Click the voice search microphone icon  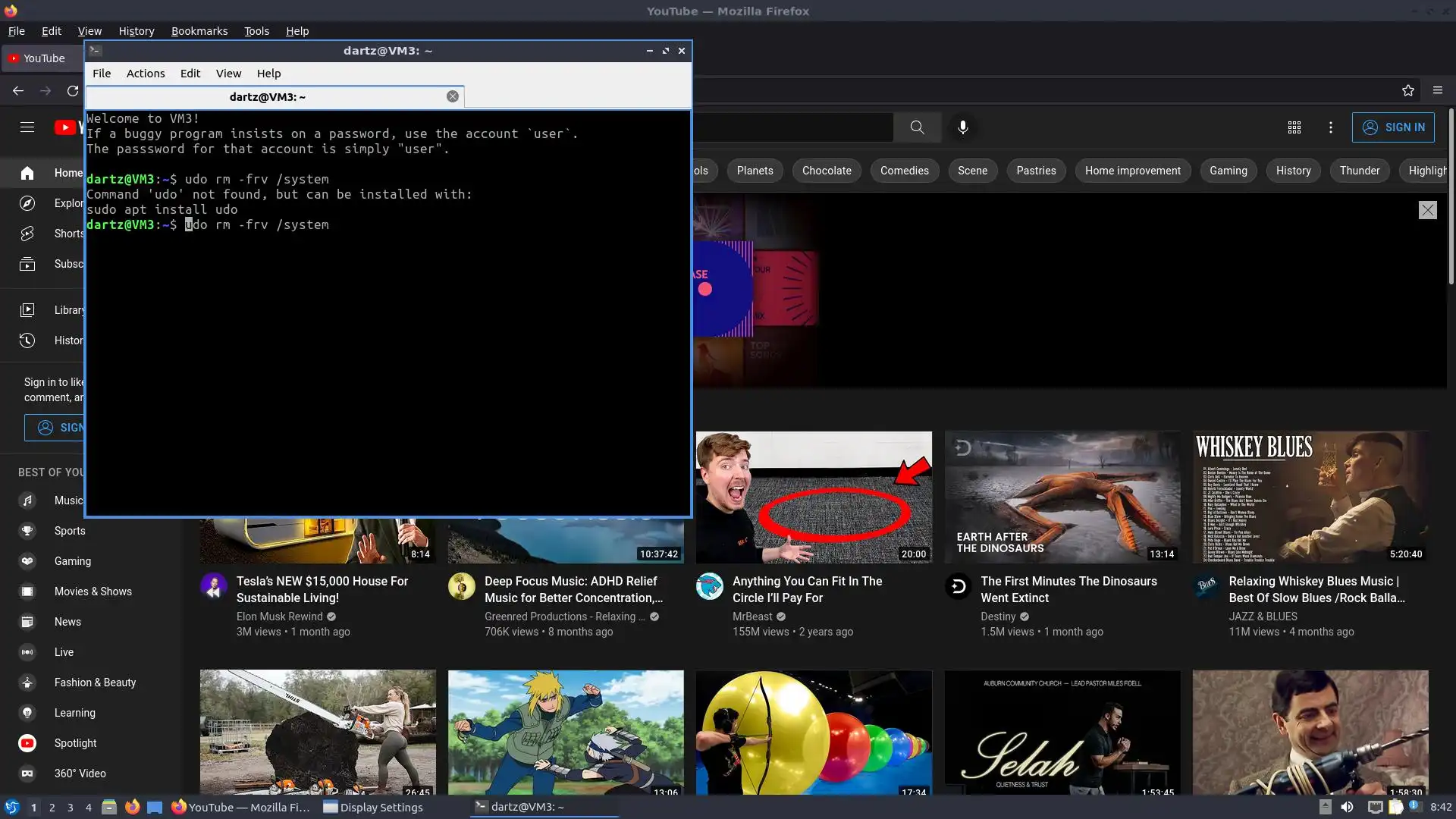pos(962,127)
